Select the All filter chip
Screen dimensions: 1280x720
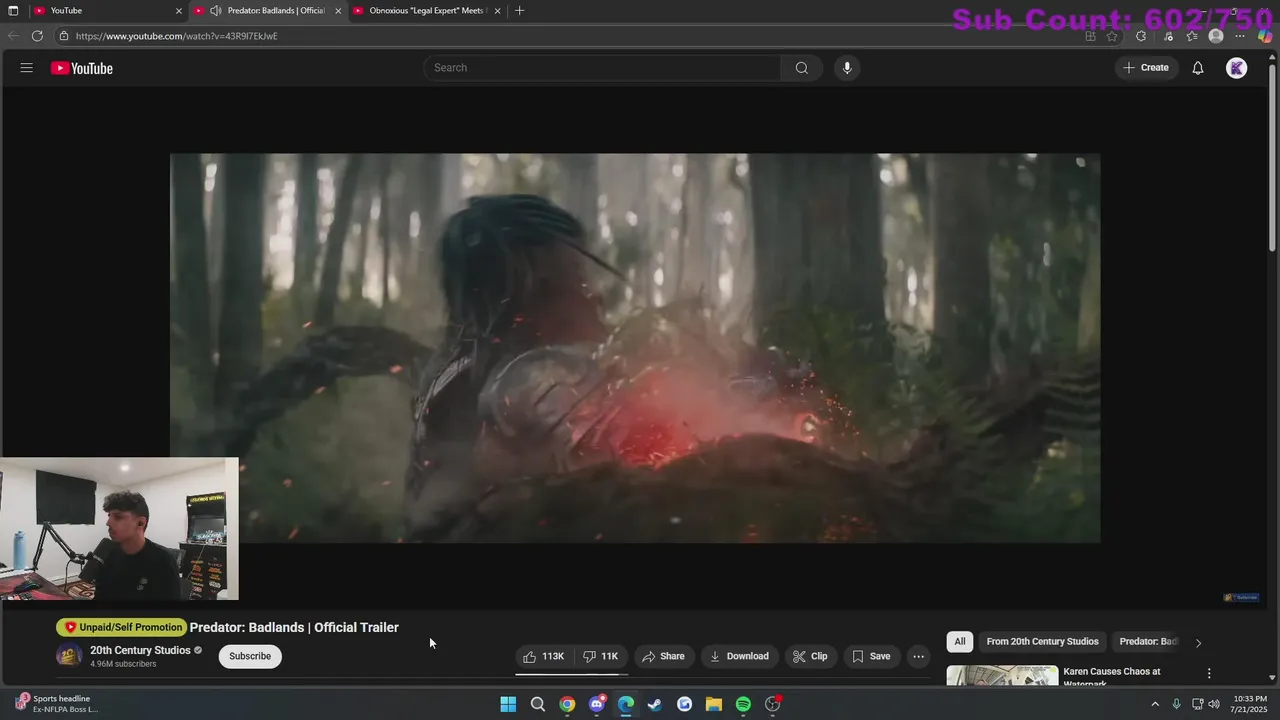click(960, 642)
